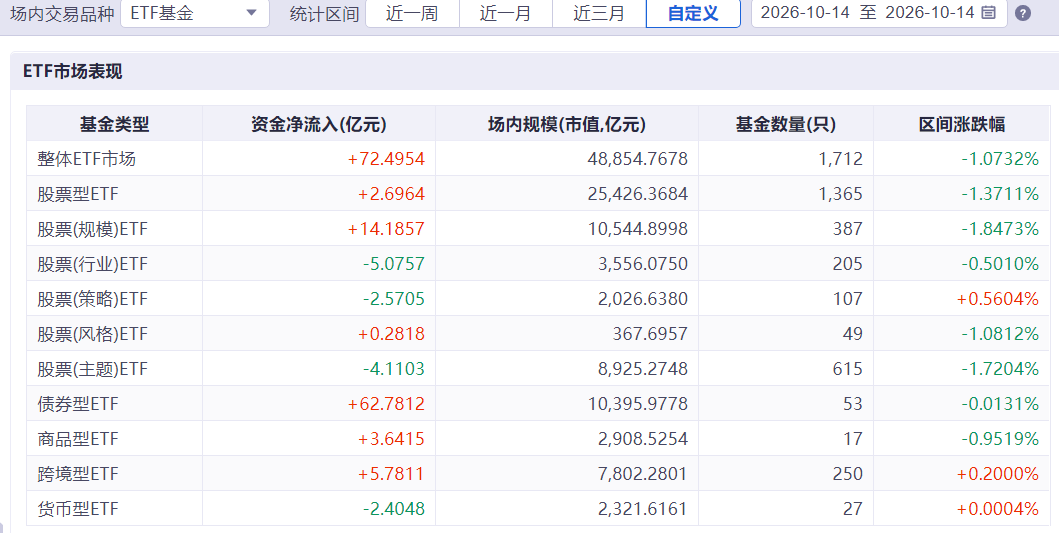
Task: Select 自定义 custom range tab
Action: tap(693, 13)
